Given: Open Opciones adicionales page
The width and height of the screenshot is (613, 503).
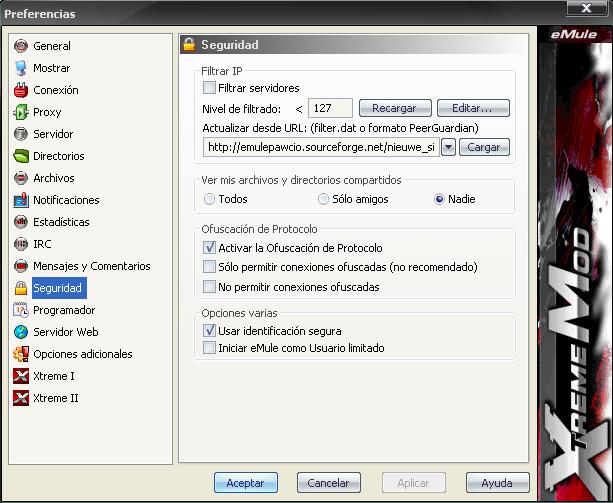Looking at the screenshot, I should (x=83, y=354).
